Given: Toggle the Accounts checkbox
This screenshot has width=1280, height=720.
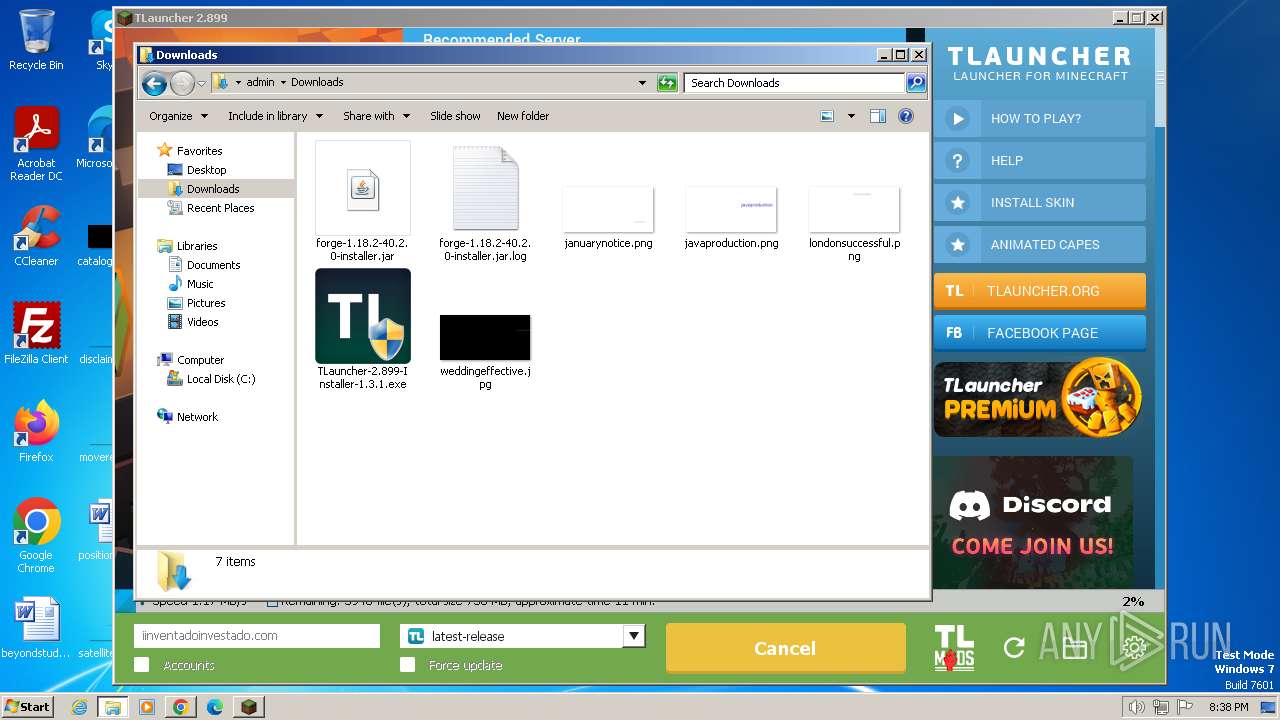Looking at the screenshot, I should click(141, 665).
